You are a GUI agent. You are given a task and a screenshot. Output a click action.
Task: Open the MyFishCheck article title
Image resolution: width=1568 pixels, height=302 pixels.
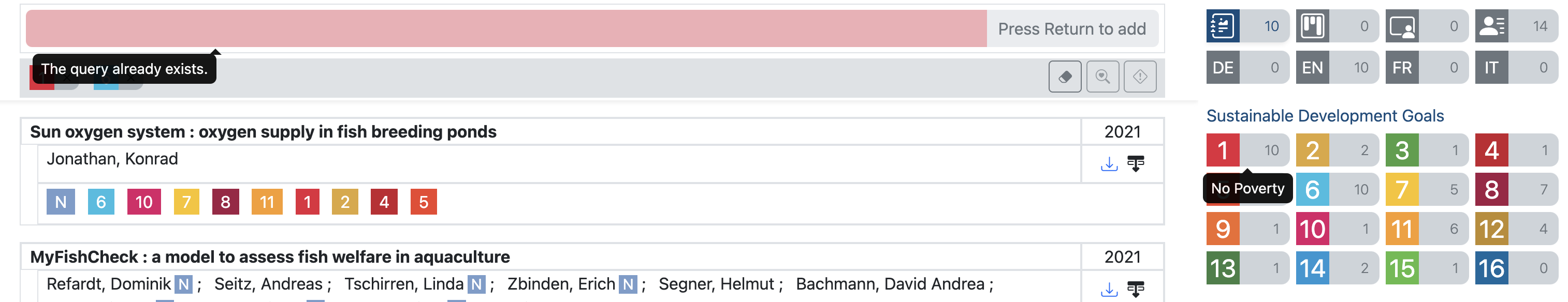pos(270,257)
